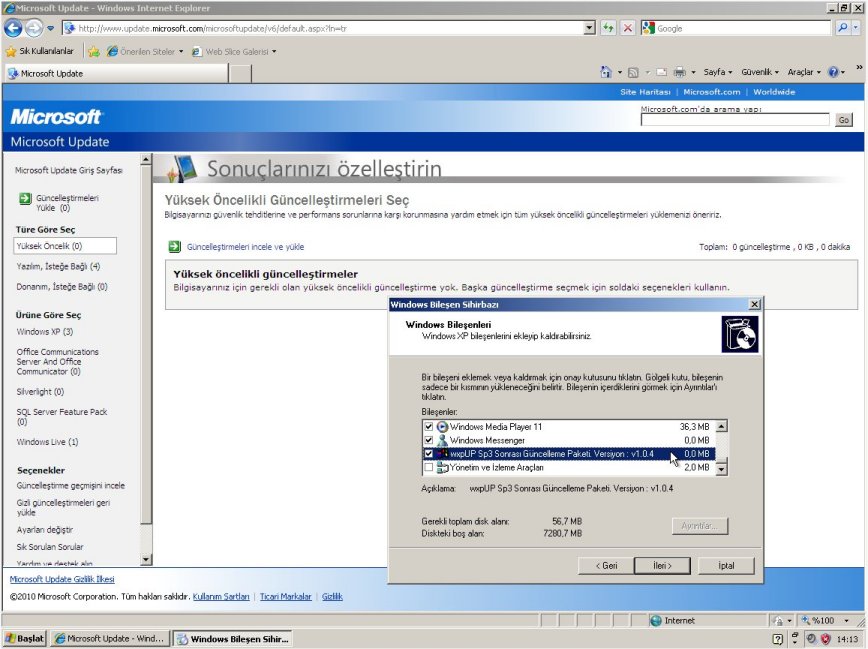Expand the Sayfa menu dropdown
This screenshot has height=649, width=868.
(x=718, y=73)
